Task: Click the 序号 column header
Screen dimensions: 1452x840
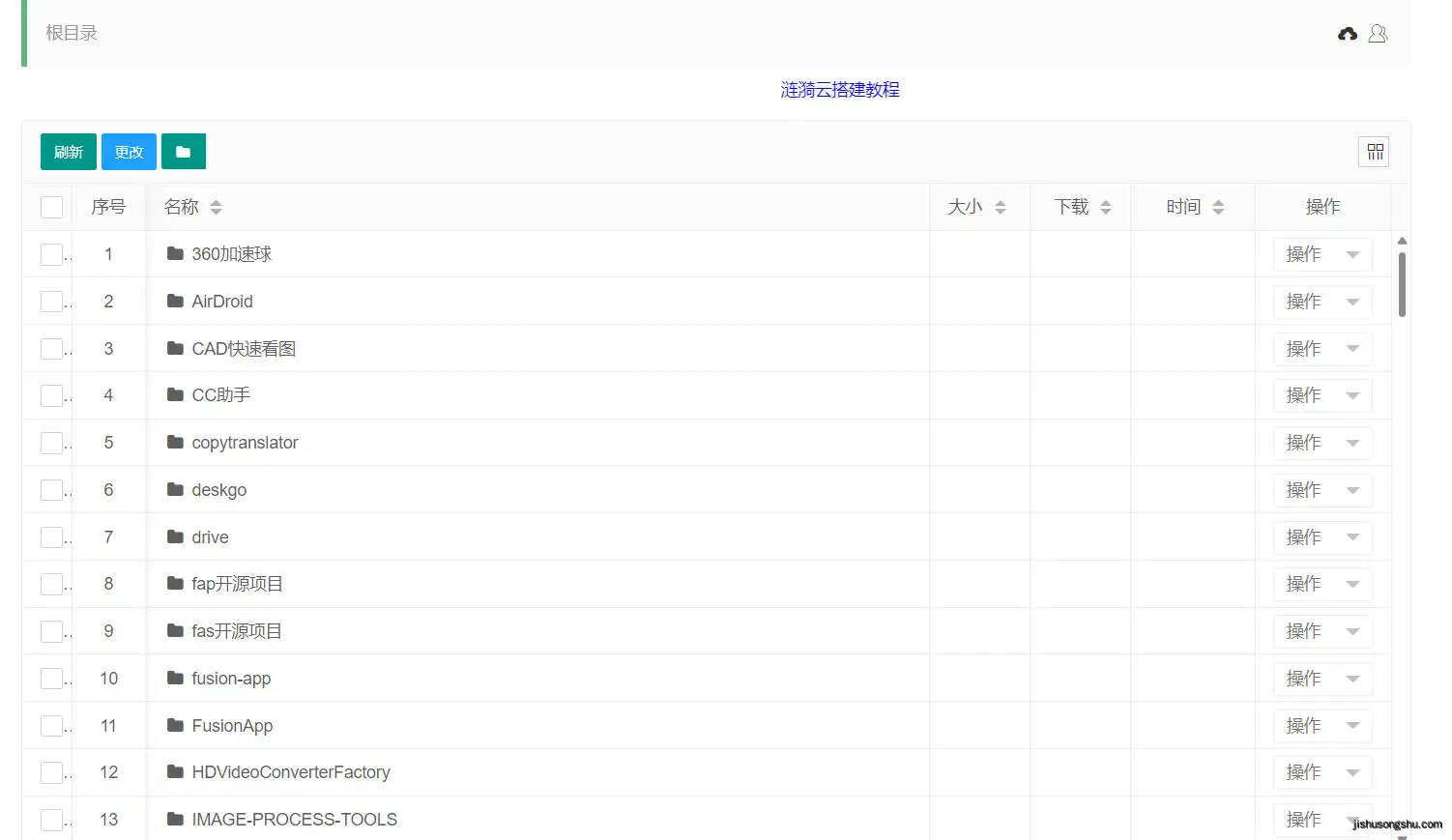Action: pos(108,207)
